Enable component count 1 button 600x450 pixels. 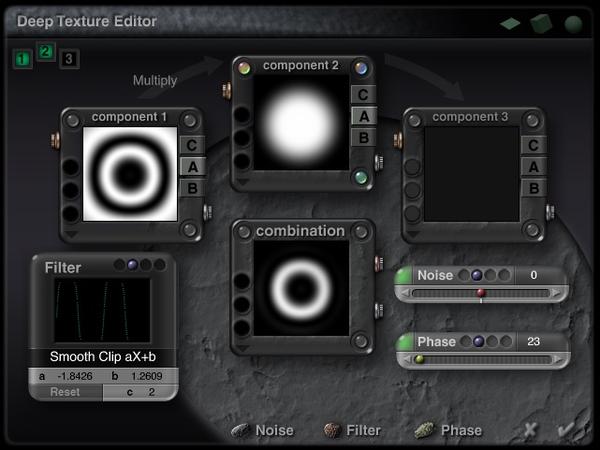click(23, 59)
